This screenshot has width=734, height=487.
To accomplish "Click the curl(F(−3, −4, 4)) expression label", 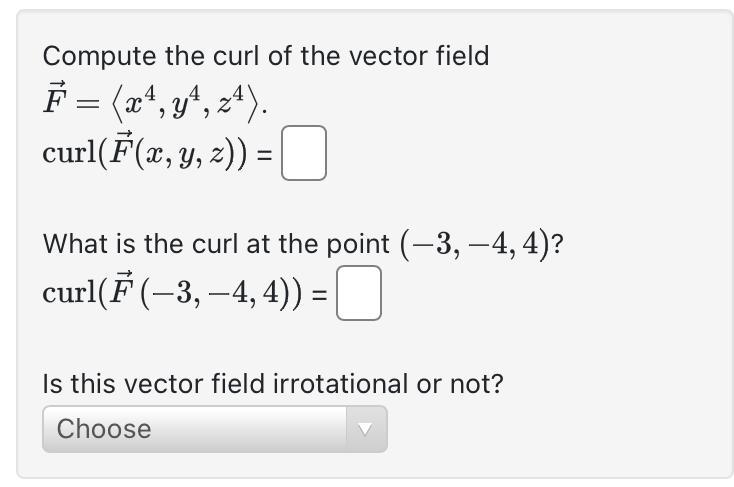I will (172, 292).
